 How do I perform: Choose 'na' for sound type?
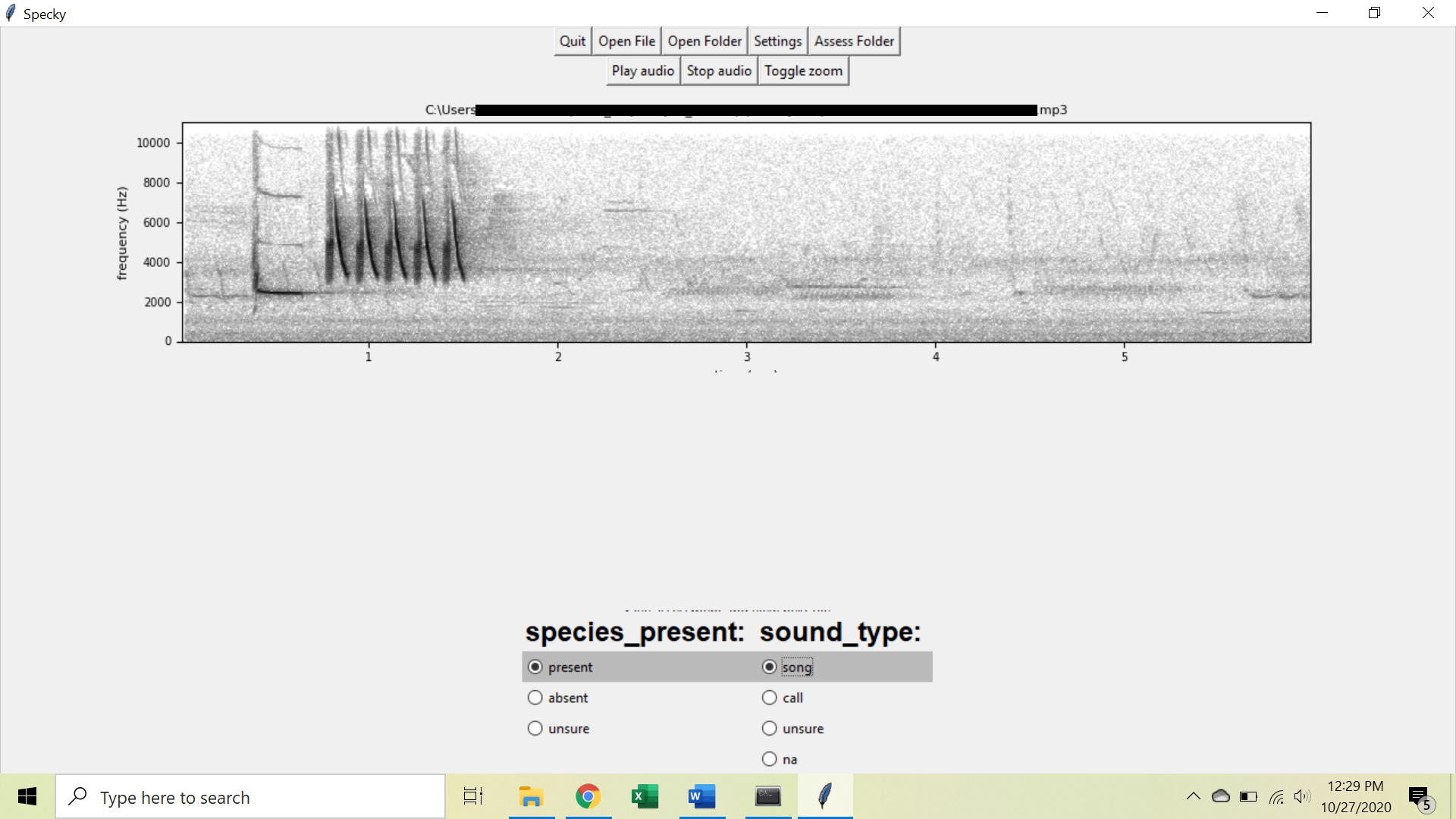coord(770,759)
